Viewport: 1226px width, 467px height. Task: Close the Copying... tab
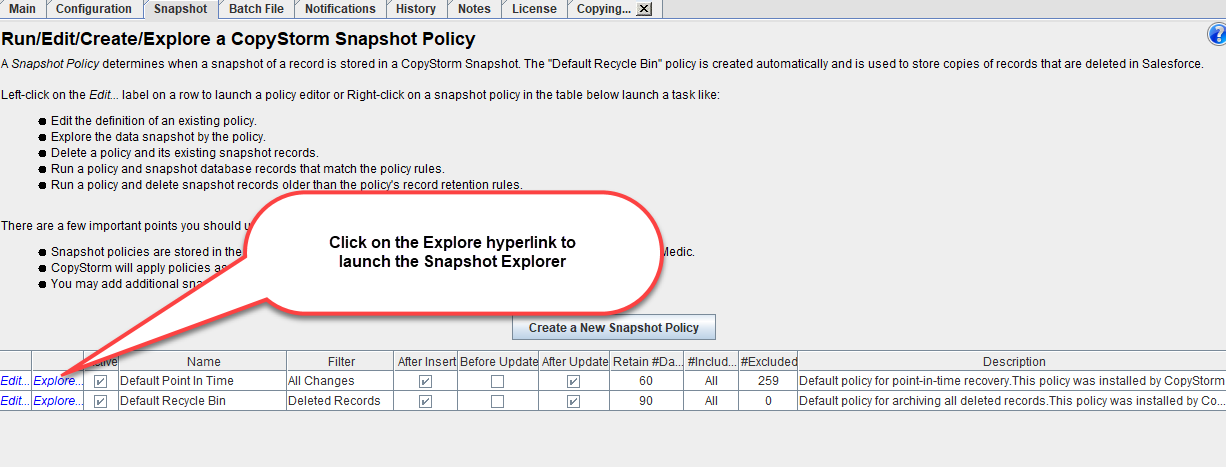644,9
